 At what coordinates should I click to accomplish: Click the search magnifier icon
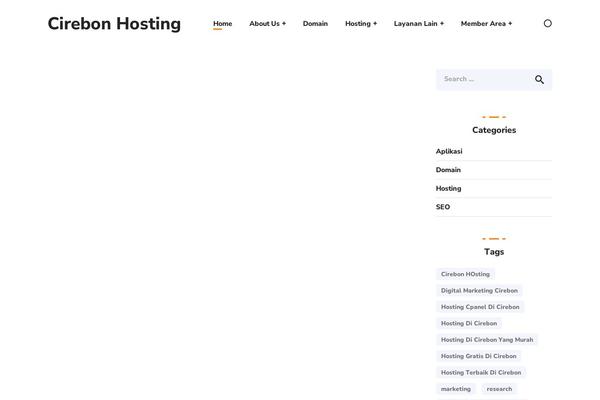pos(539,80)
